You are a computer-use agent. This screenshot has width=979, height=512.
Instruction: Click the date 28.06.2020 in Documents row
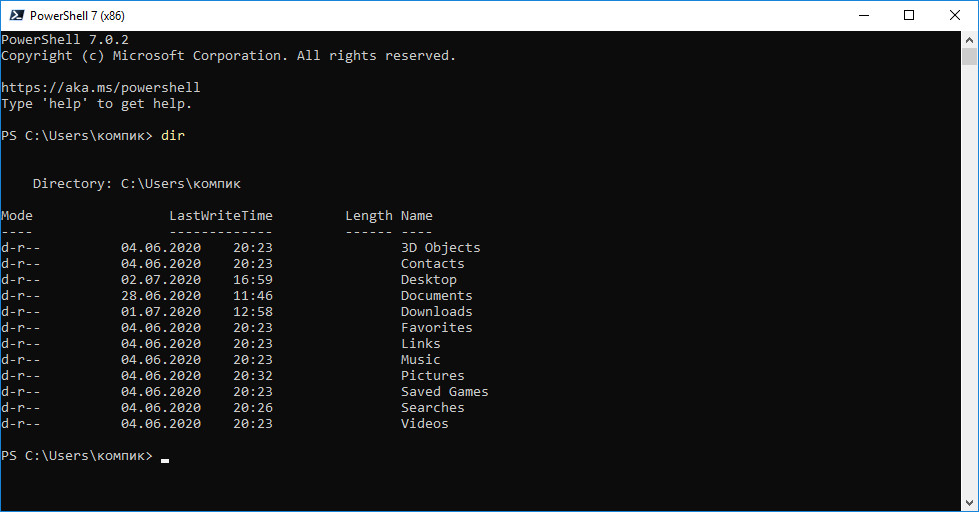(x=161, y=295)
